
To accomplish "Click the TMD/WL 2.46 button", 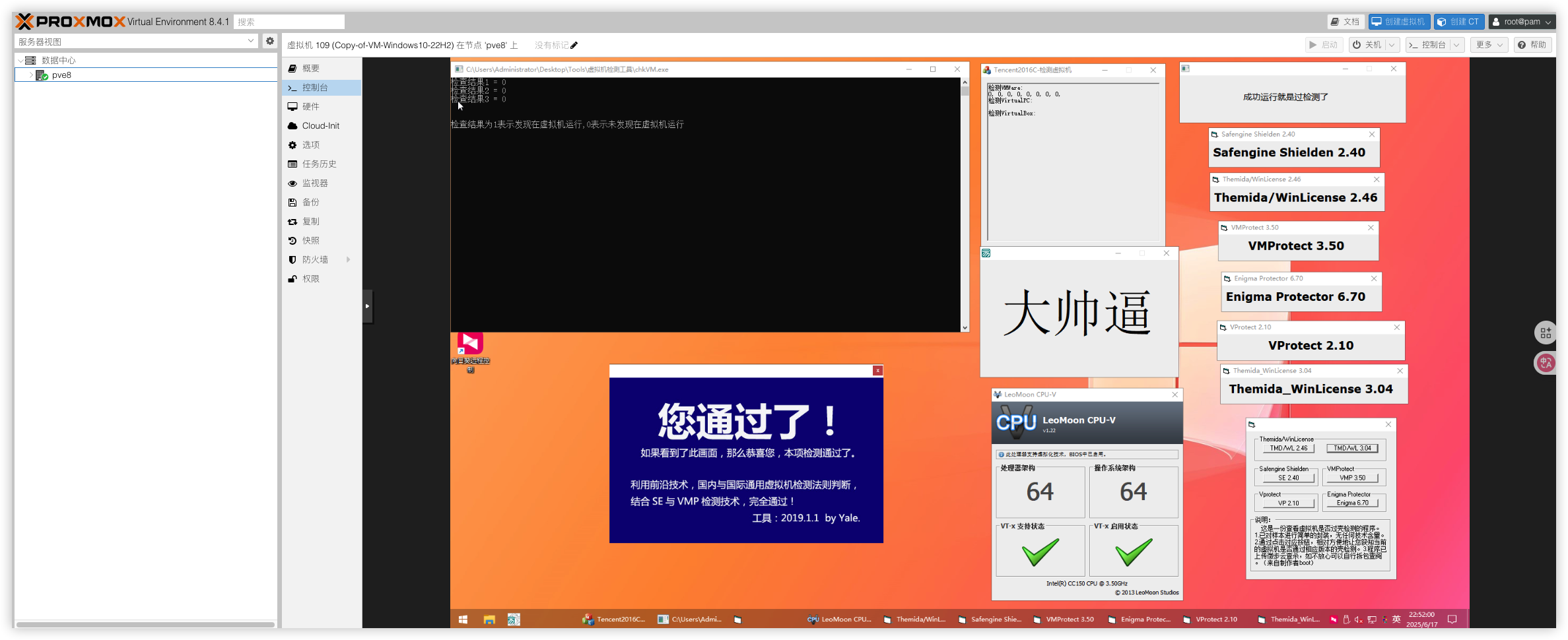I will tap(1288, 448).
